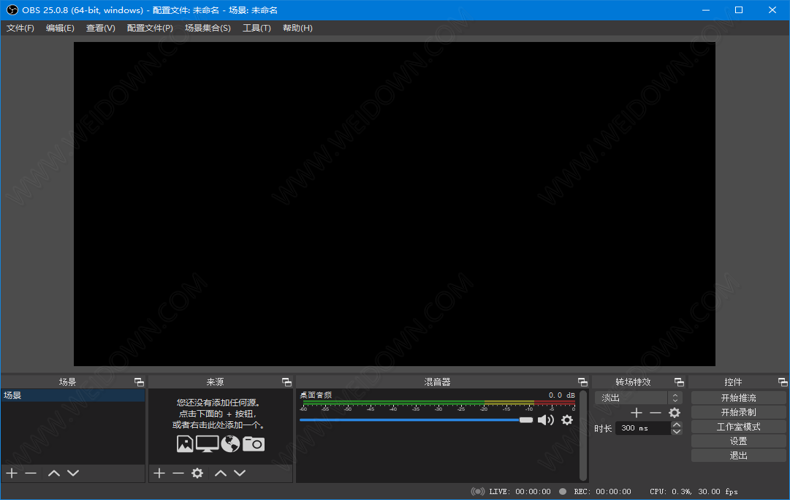The image size is (790, 500).
Task: Click the OBS logo in the title bar
Action: 12,10
